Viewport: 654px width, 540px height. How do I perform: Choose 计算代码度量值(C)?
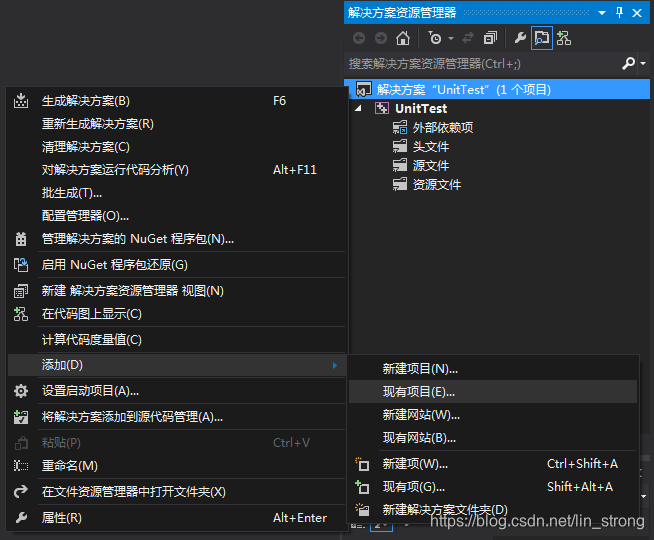[177, 339]
